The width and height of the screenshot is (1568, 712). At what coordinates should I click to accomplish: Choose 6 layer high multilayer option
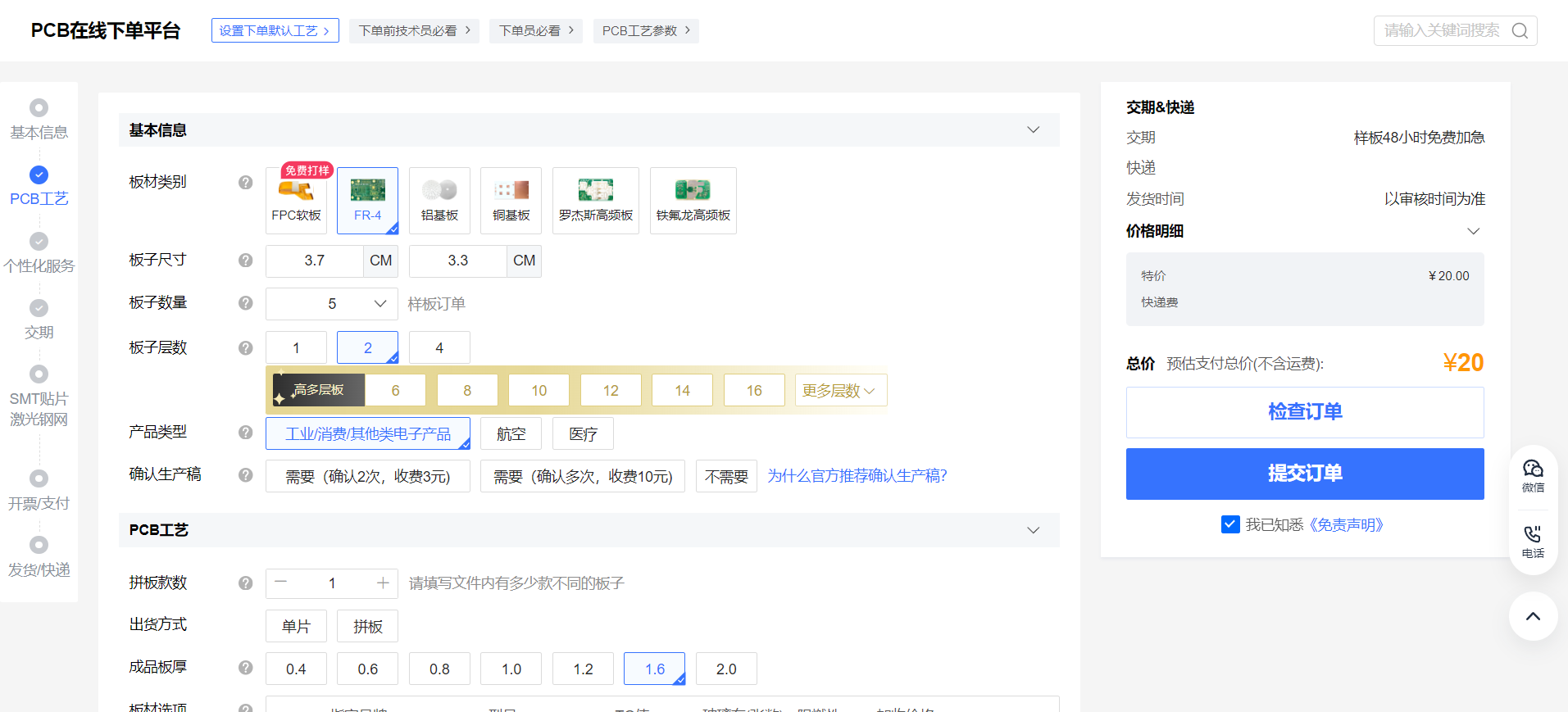[395, 390]
